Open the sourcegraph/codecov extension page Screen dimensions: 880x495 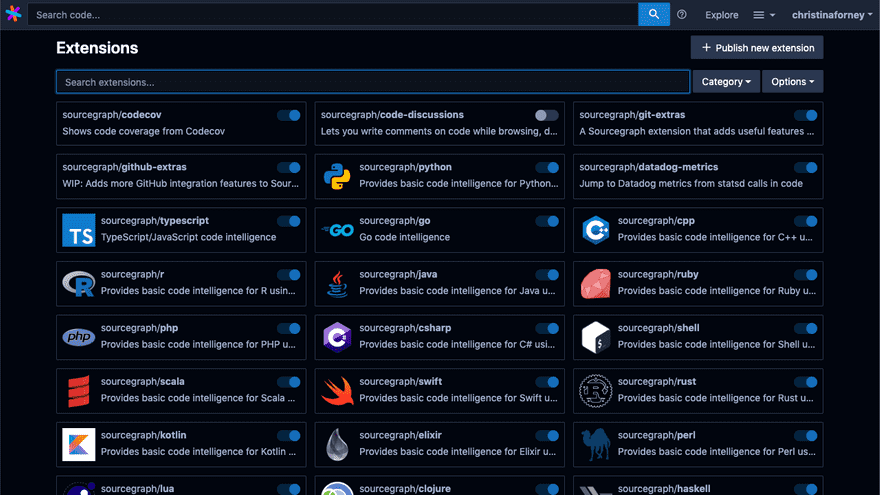pos(112,114)
